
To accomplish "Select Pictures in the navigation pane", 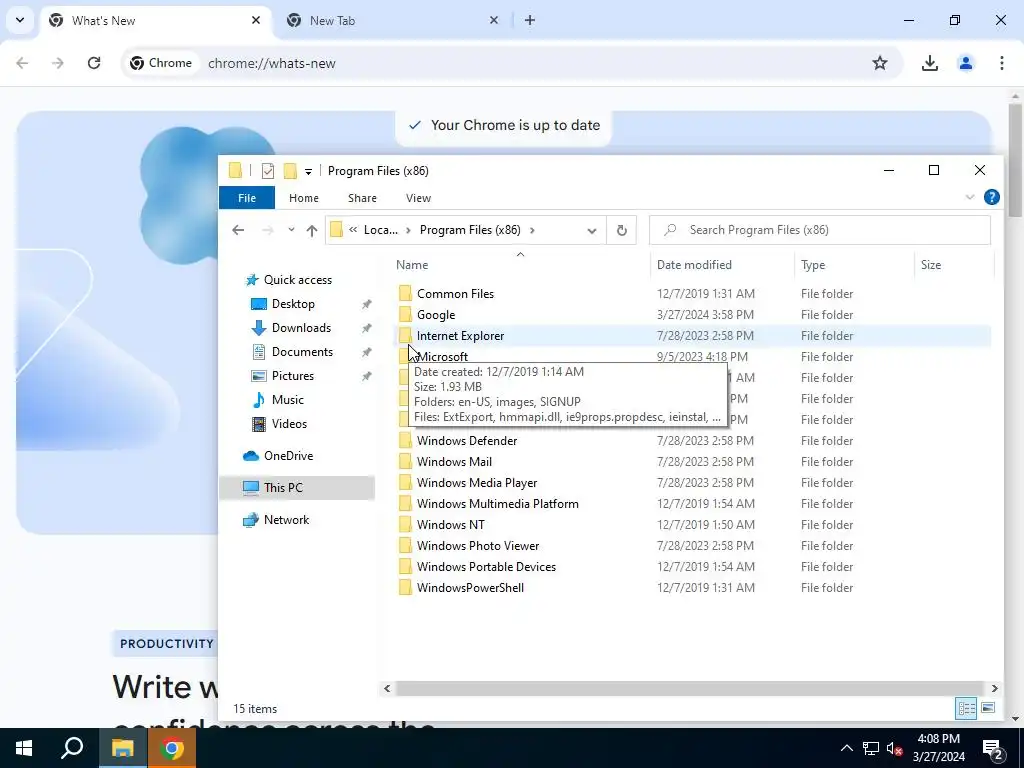I will (293, 376).
